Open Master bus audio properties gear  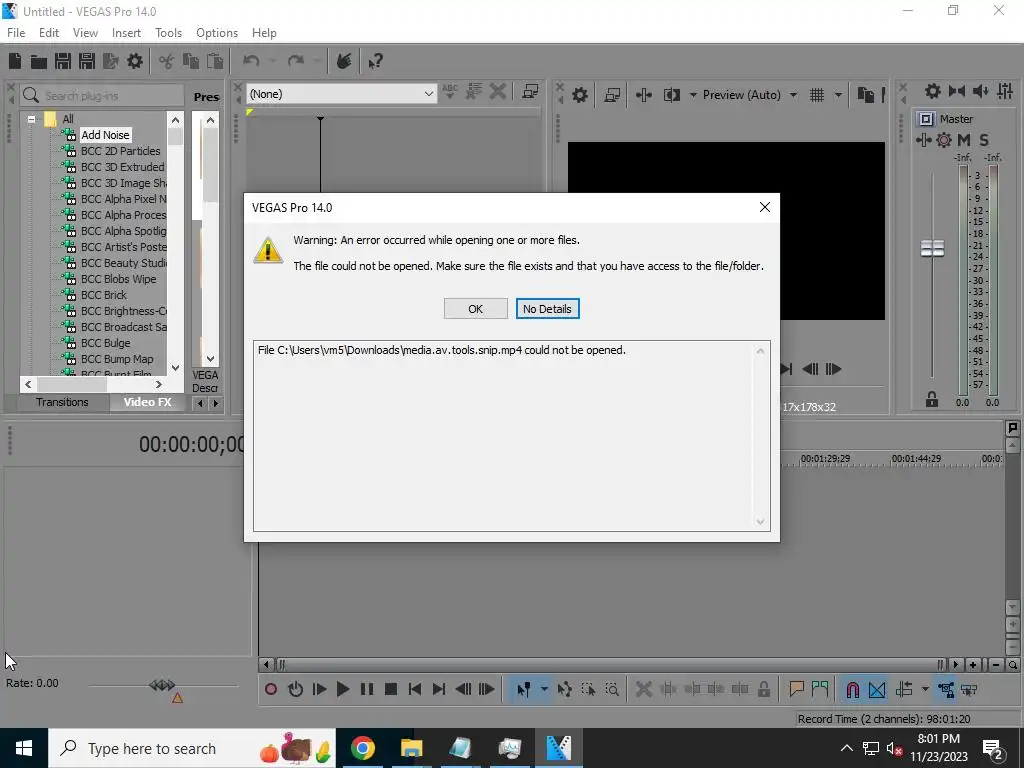point(944,140)
